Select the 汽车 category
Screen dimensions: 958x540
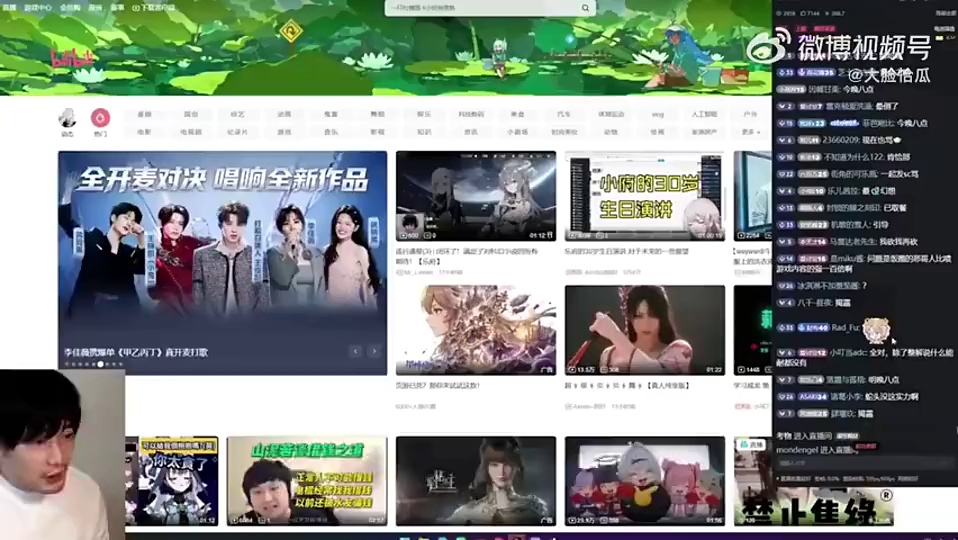click(564, 114)
